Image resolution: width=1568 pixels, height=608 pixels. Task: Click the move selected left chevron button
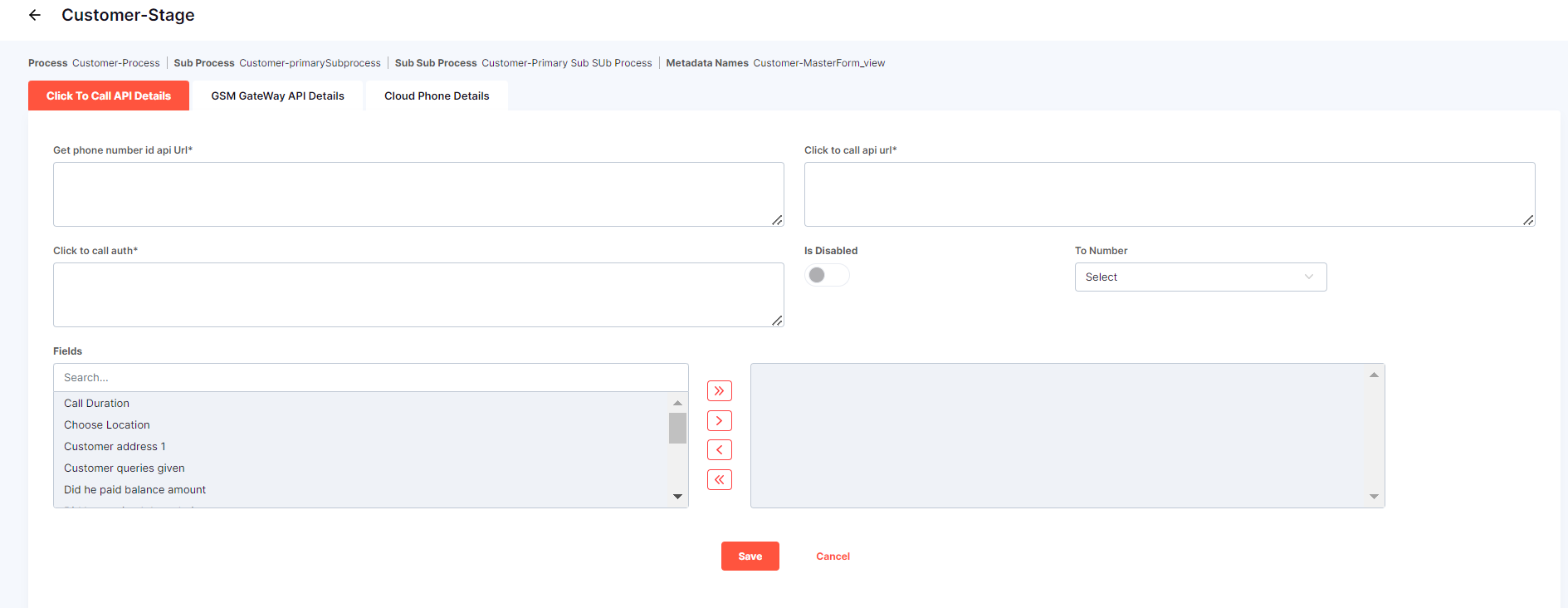tap(719, 450)
